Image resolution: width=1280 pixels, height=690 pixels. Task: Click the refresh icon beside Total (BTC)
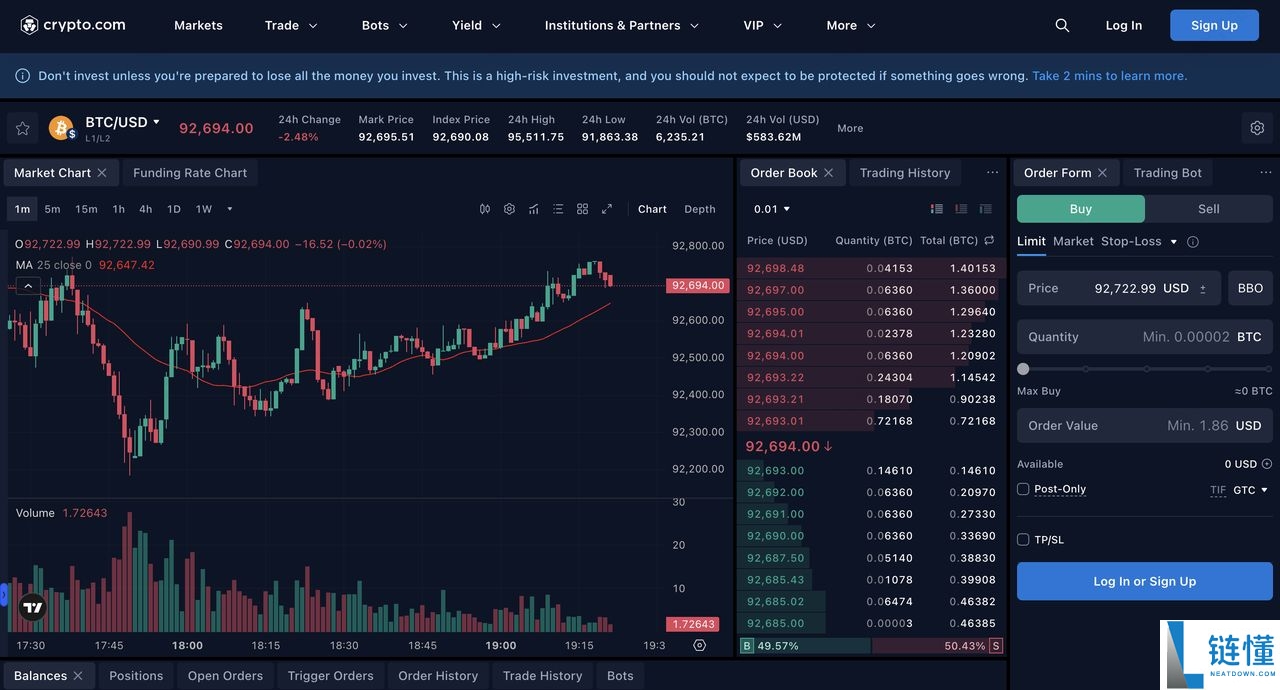pos(989,240)
